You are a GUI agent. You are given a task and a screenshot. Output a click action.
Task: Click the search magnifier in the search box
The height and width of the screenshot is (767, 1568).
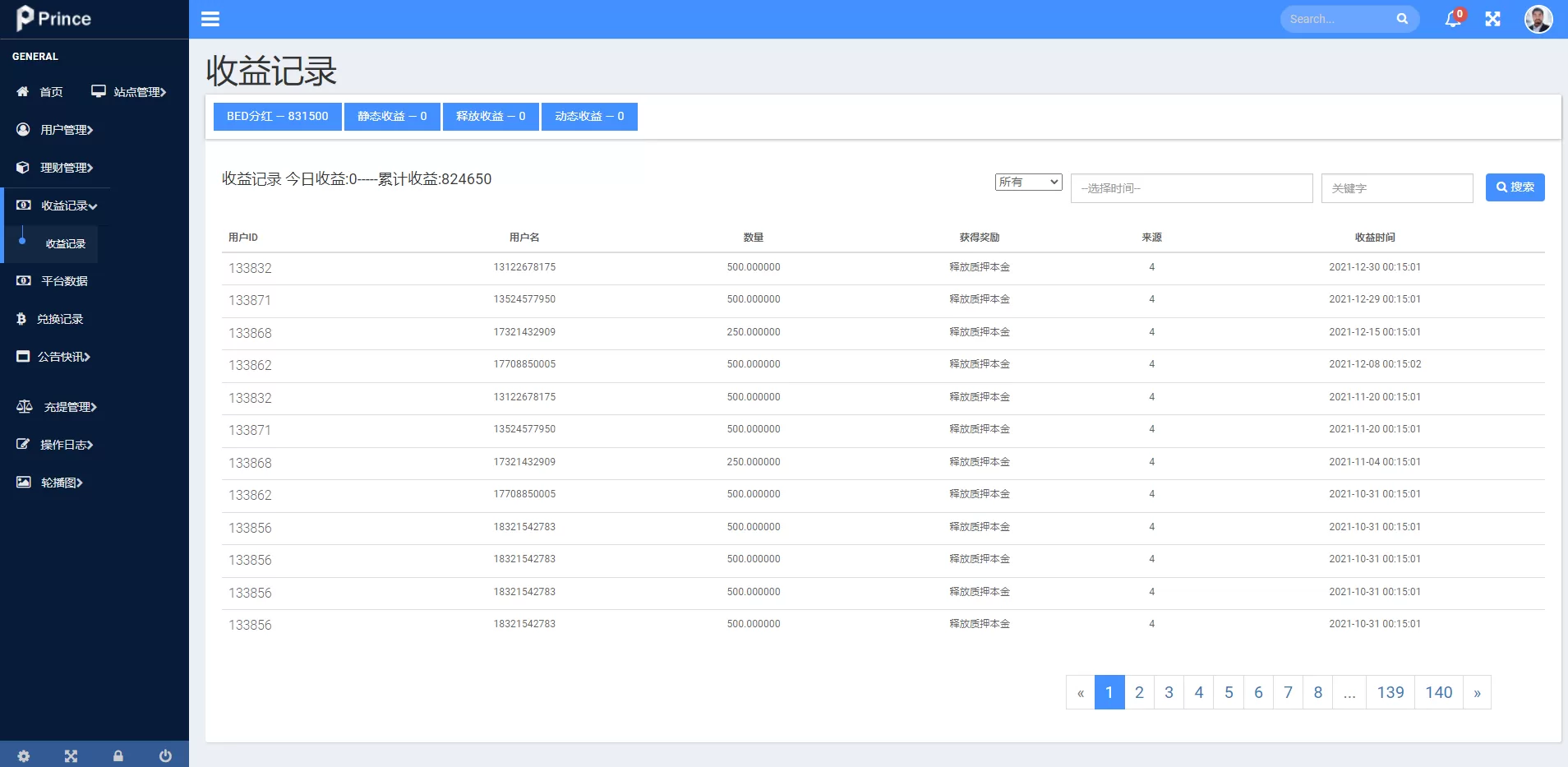coord(1402,18)
